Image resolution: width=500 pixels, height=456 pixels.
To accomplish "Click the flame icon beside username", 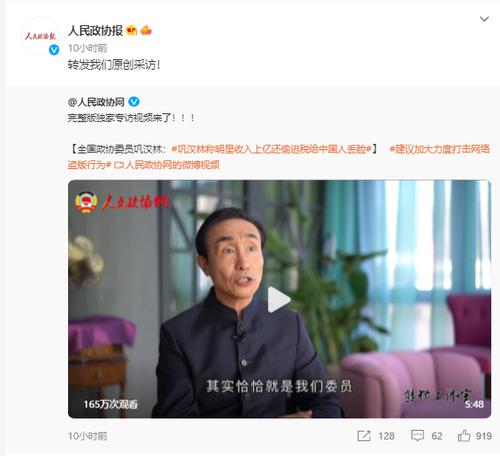I will tap(146, 30).
